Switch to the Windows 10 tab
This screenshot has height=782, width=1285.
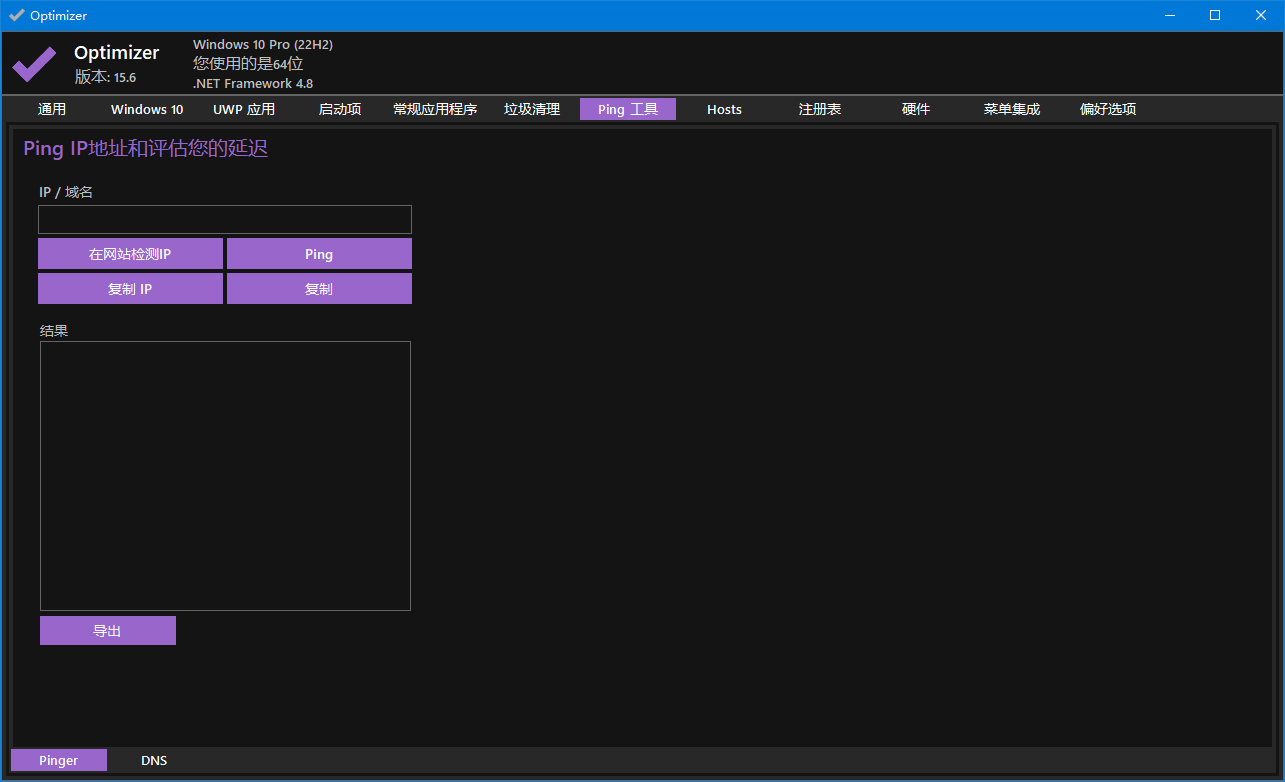[x=147, y=109]
